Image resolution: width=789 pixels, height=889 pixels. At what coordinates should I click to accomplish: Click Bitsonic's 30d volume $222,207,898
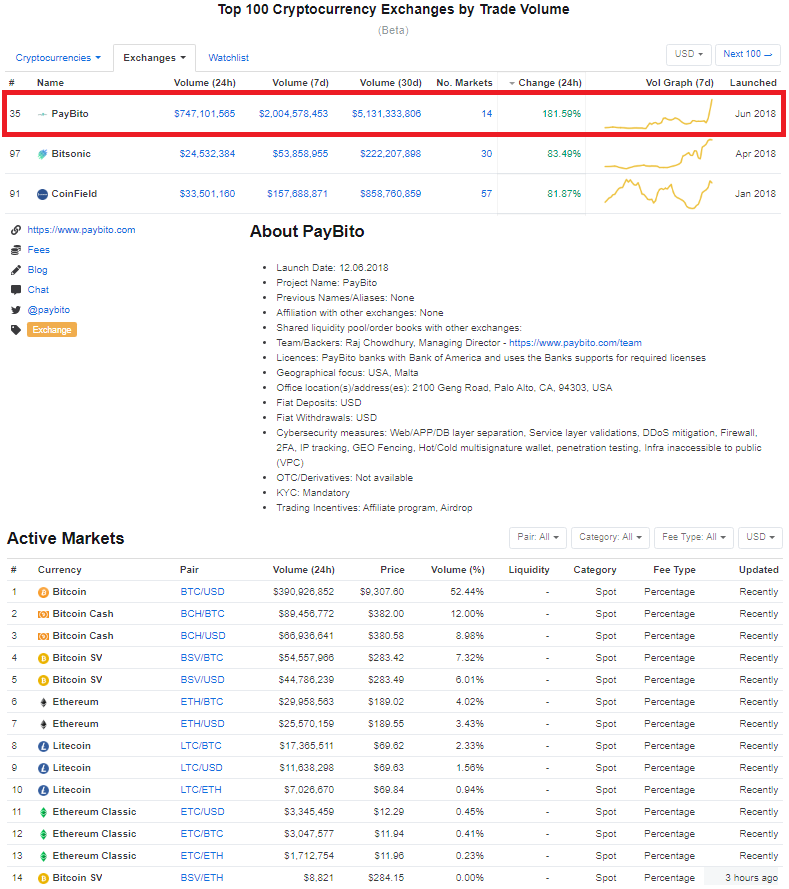click(x=391, y=154)
